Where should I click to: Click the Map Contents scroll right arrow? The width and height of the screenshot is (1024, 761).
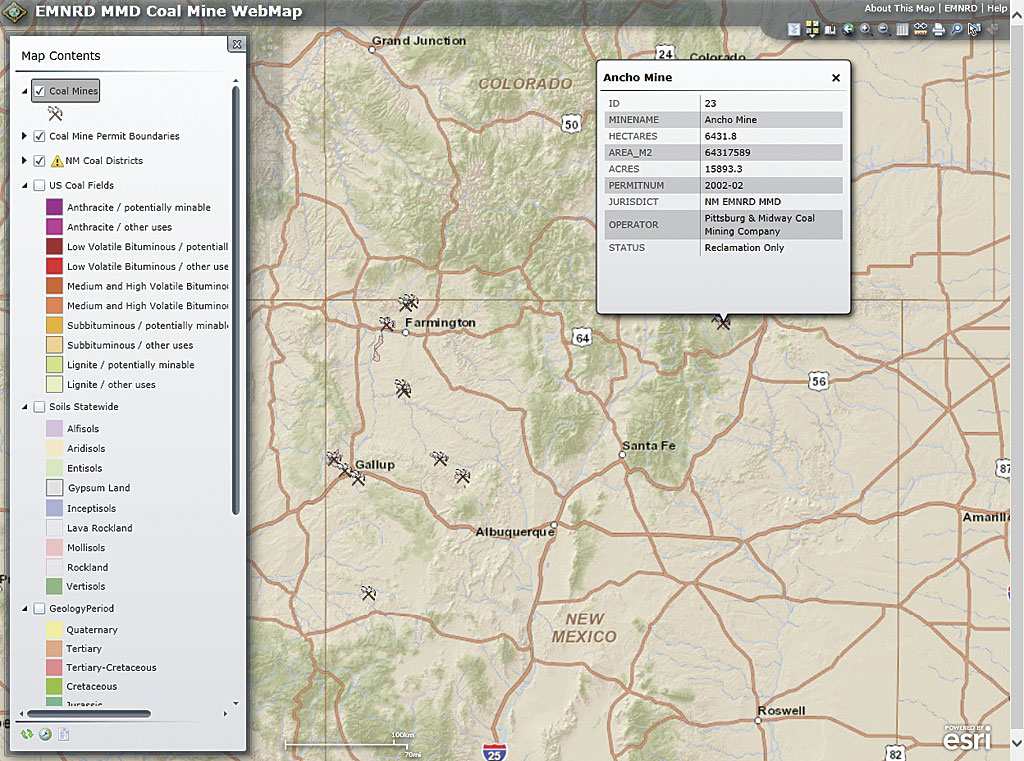pyautogui.click(x=225, y=714)
